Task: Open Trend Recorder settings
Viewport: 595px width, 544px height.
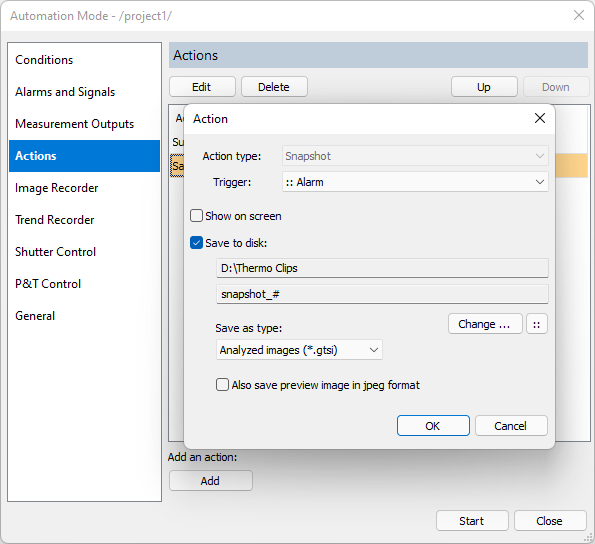Action: point(84,220)
